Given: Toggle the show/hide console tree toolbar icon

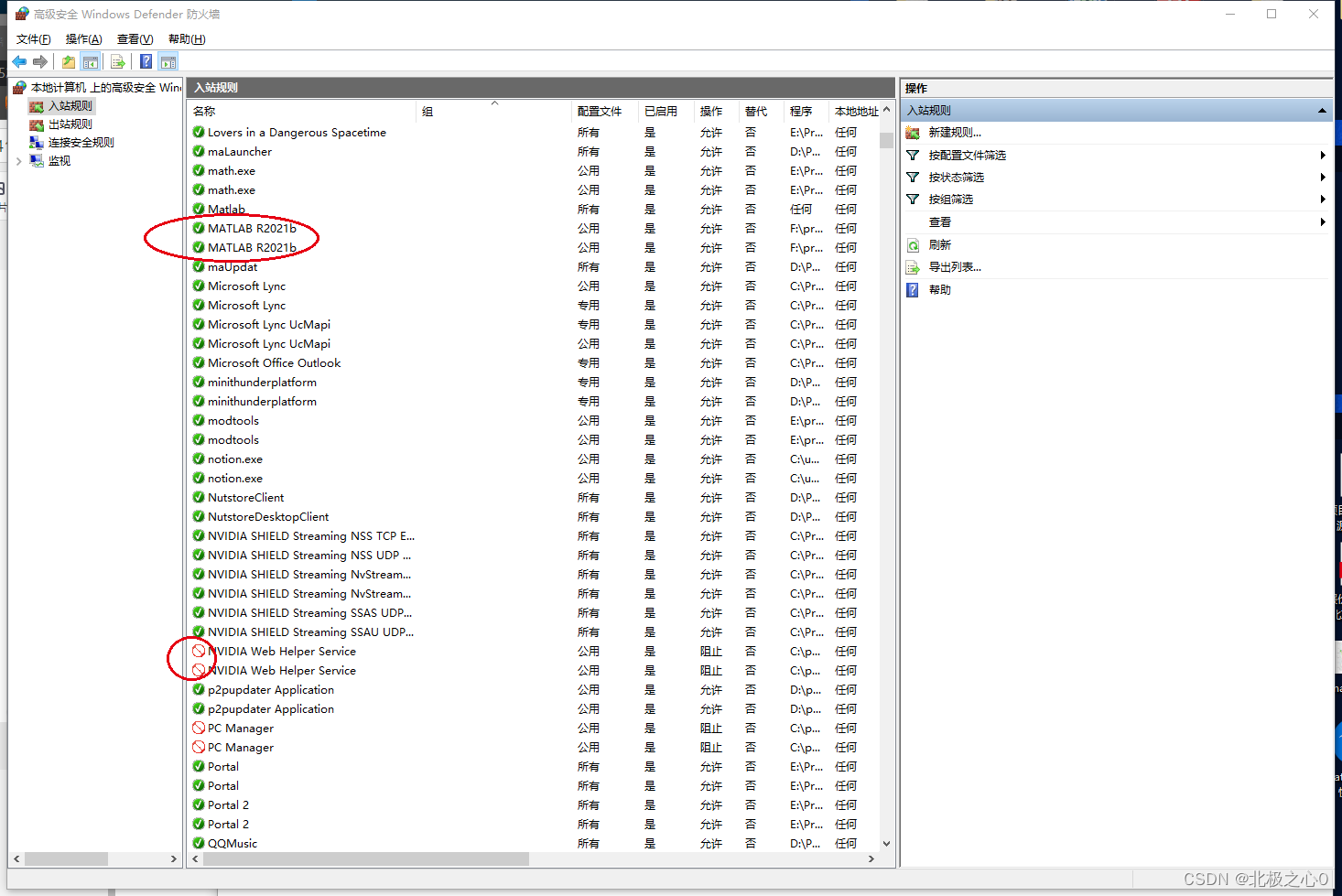Looking at the screenshot, I should click(91, 62).
